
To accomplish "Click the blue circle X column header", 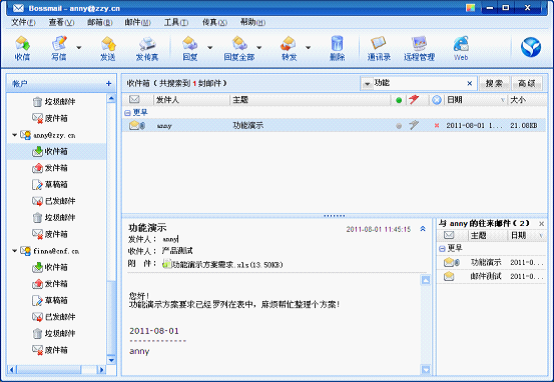I will pos(437,100).
